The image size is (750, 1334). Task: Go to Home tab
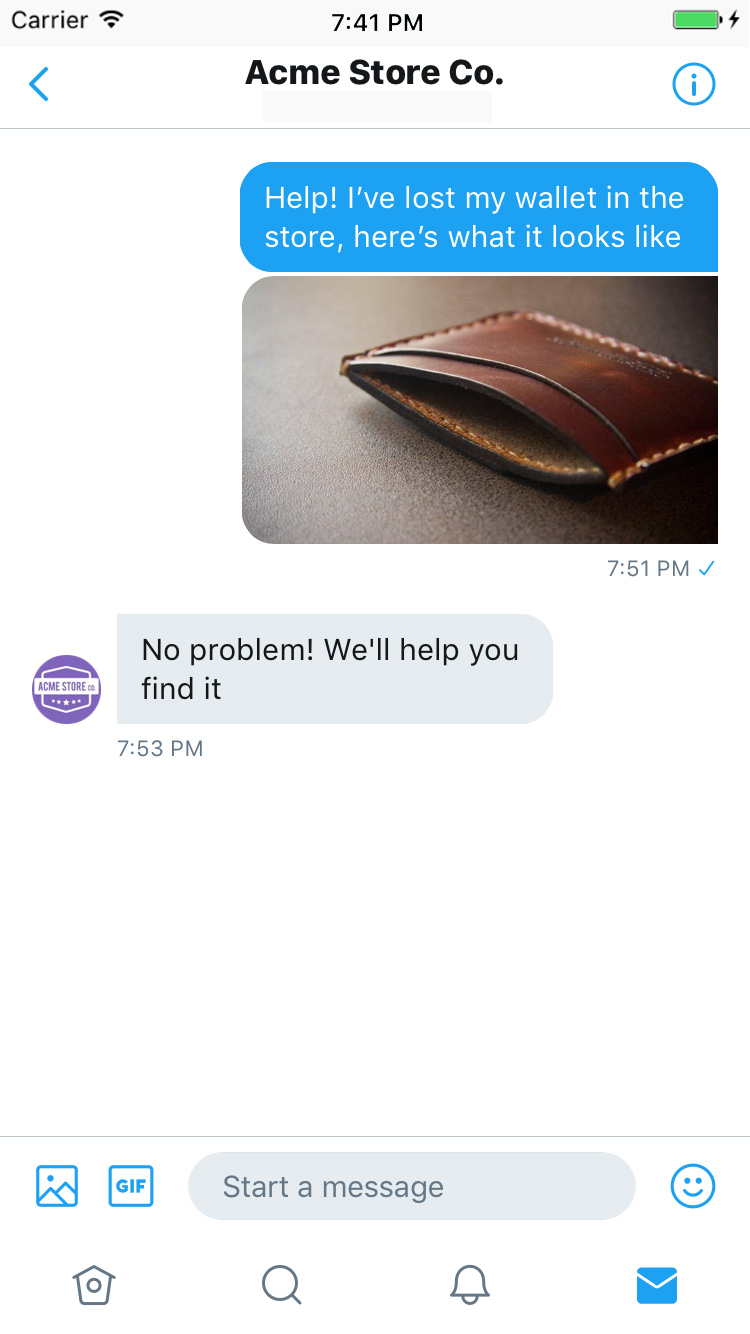tap(94, 1284)
